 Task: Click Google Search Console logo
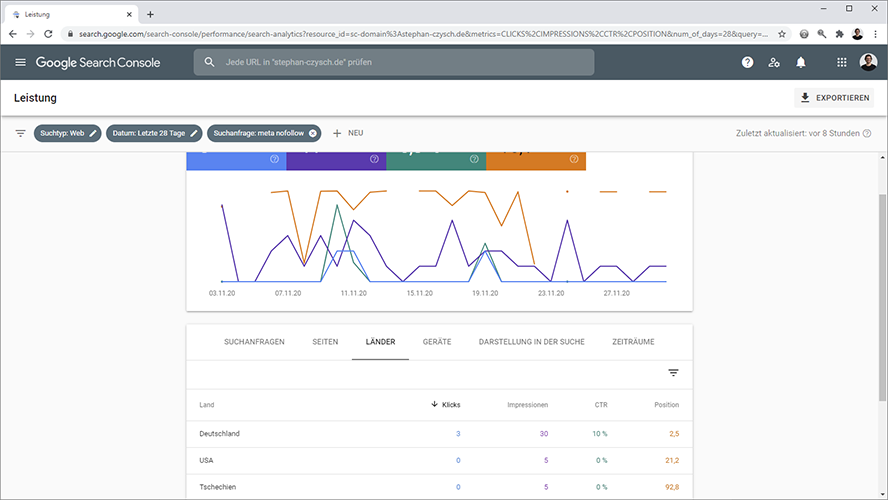tap(98, 62)
